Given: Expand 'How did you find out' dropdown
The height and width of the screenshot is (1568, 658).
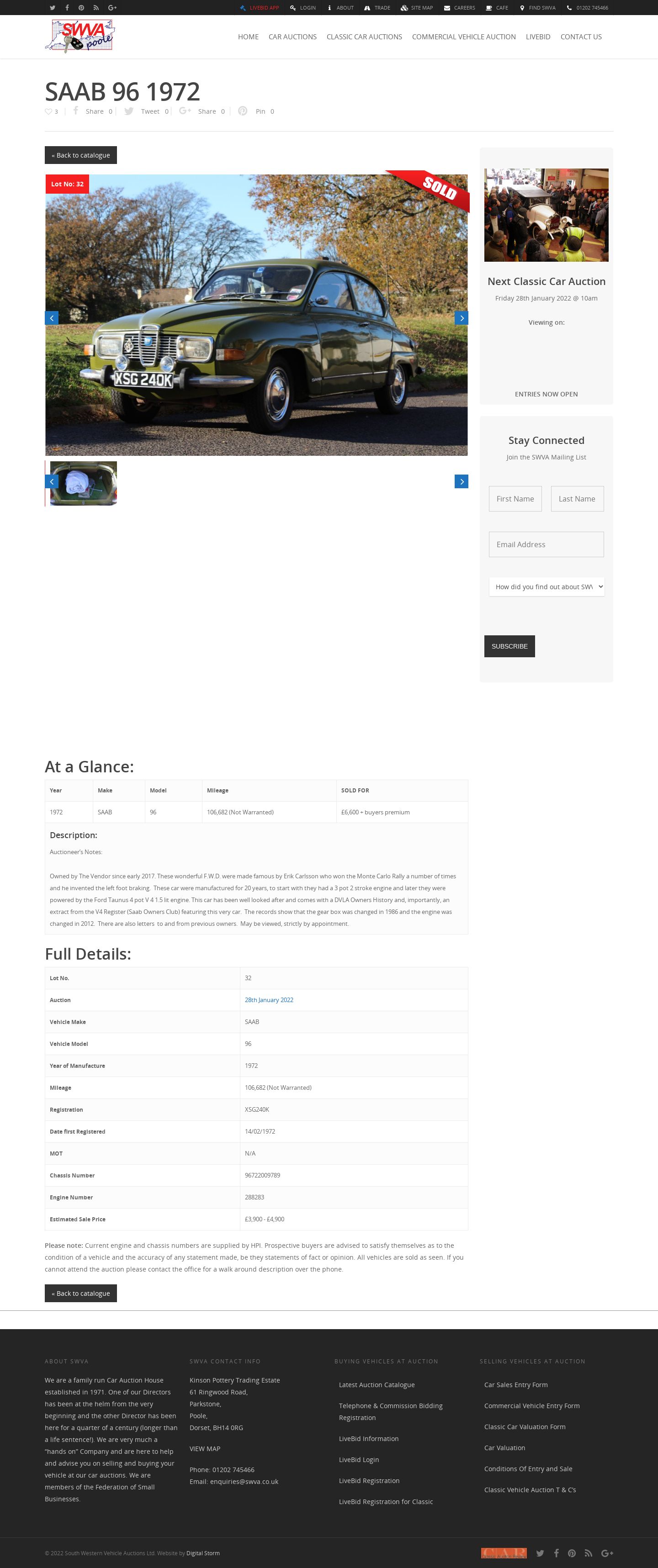Looking at the screenshot, I should coord(547,587).
